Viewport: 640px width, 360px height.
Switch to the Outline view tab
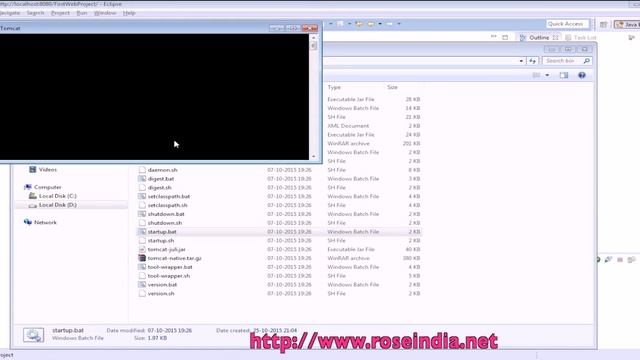point(539,38)
